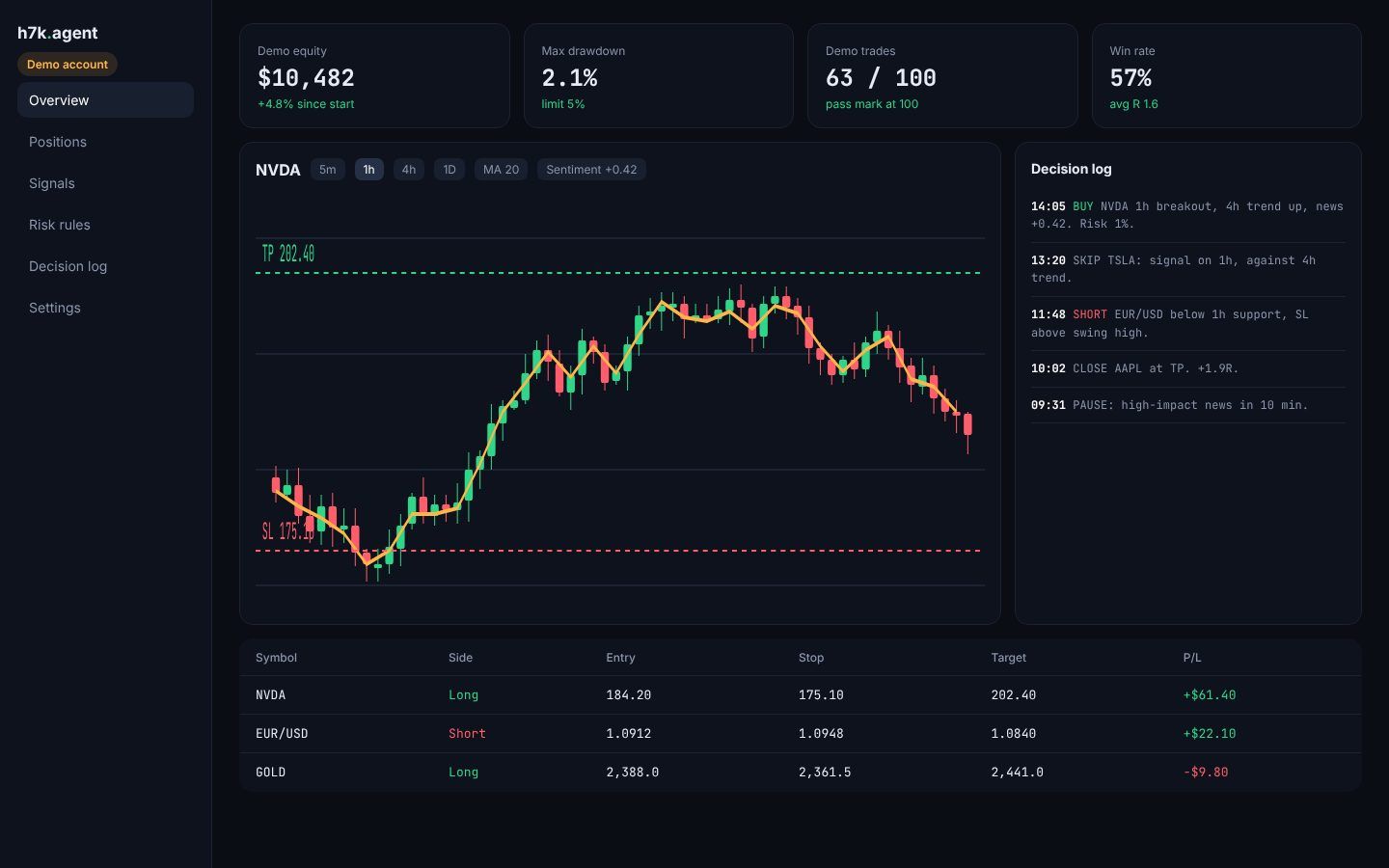This screenshot has width=1389, height=868.
Task: Click the Symbol column header
Action: [x=276, y=658]
